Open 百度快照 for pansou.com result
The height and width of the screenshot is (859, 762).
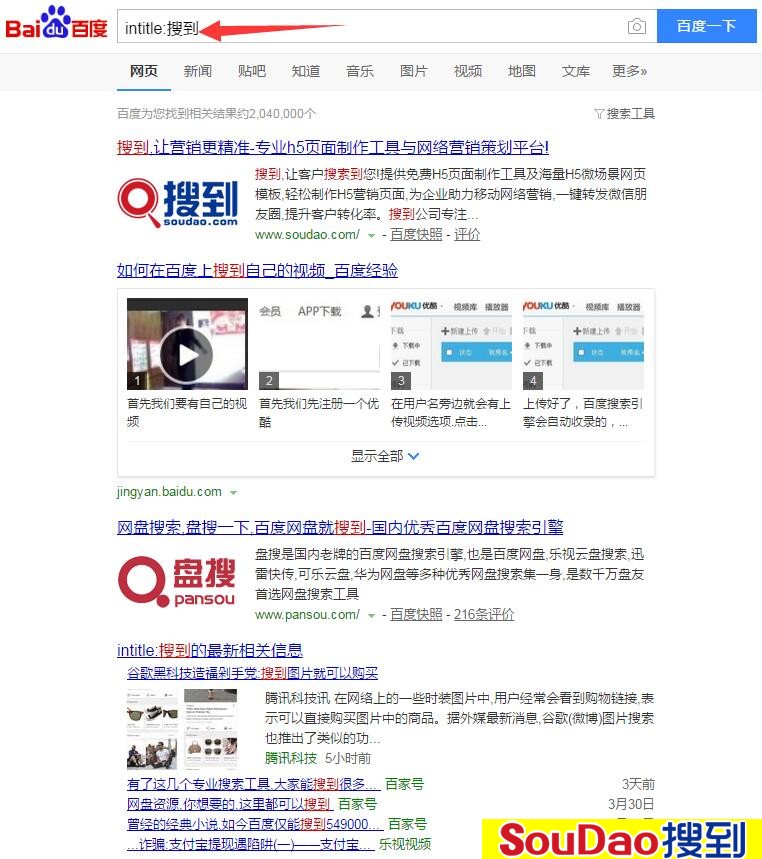click(416, 615)
